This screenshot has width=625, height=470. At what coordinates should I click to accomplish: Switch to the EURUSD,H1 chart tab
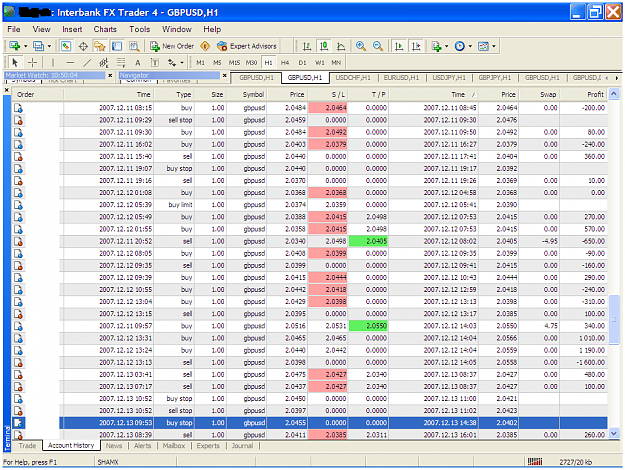(x=401, y=77)
